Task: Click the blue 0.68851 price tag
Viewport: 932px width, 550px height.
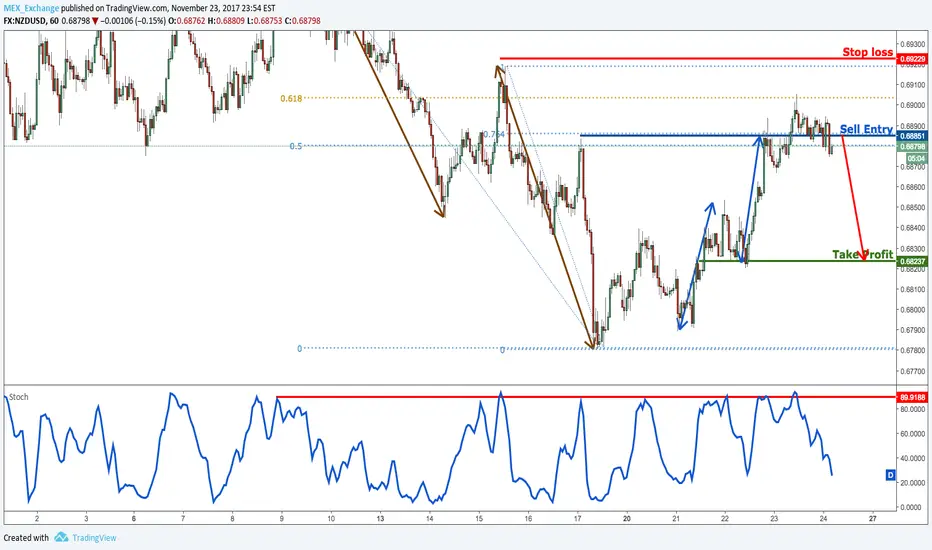Action: pyautogui.click(x=912, y=136)
